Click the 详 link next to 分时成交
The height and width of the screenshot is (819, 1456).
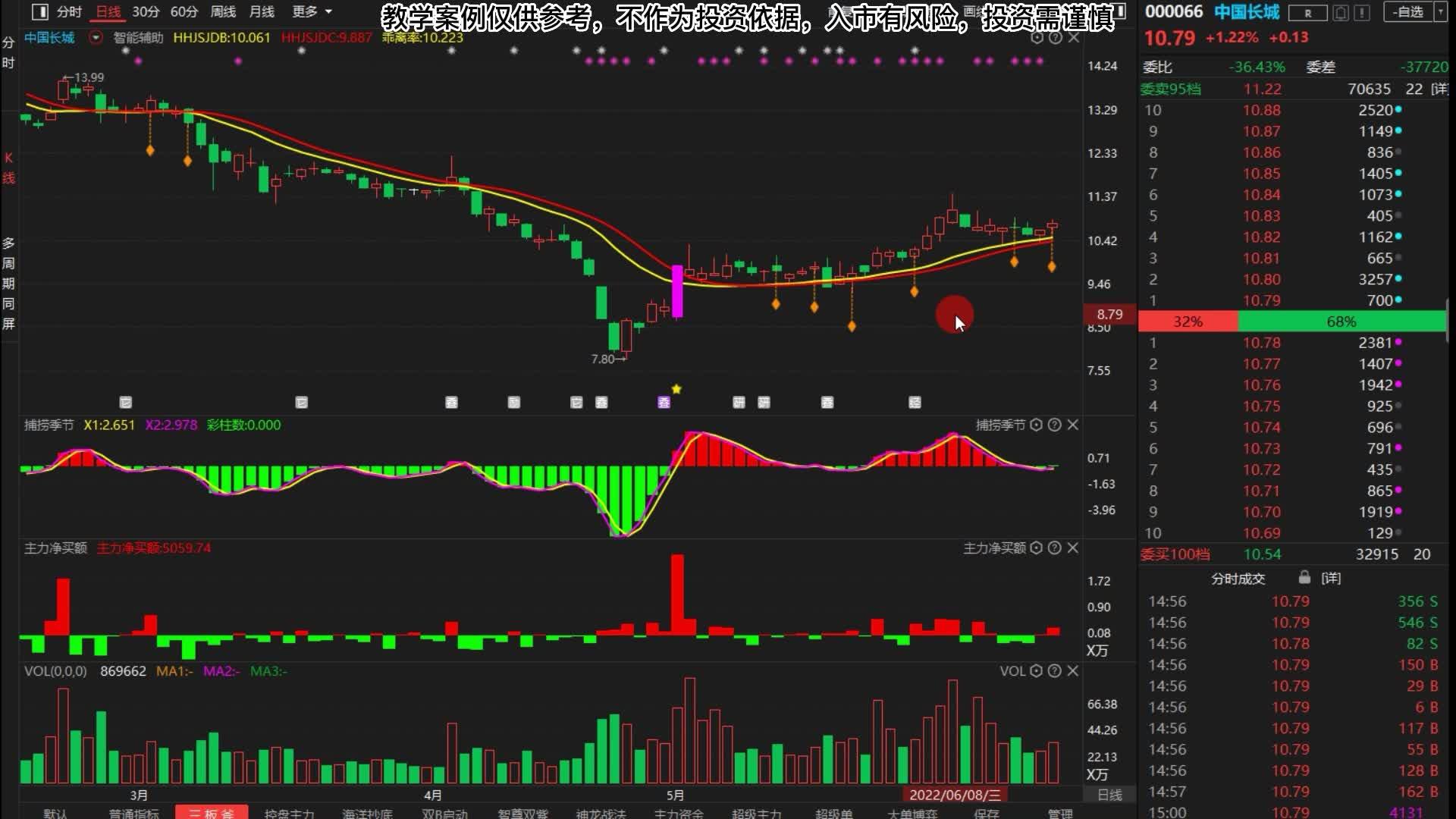click(x=1331, y=578)
